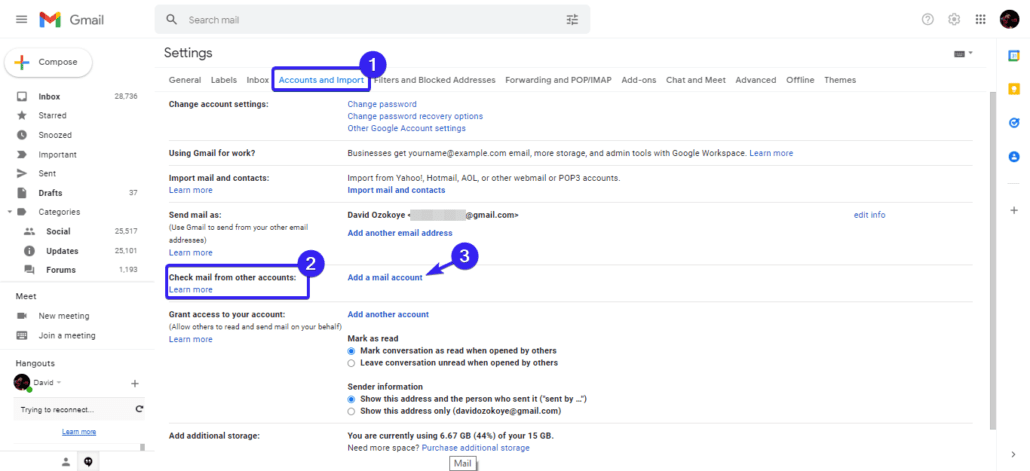1030x471 pixels.
Task: Select Mark conversation as read when opened
Action: click(351, 351)
